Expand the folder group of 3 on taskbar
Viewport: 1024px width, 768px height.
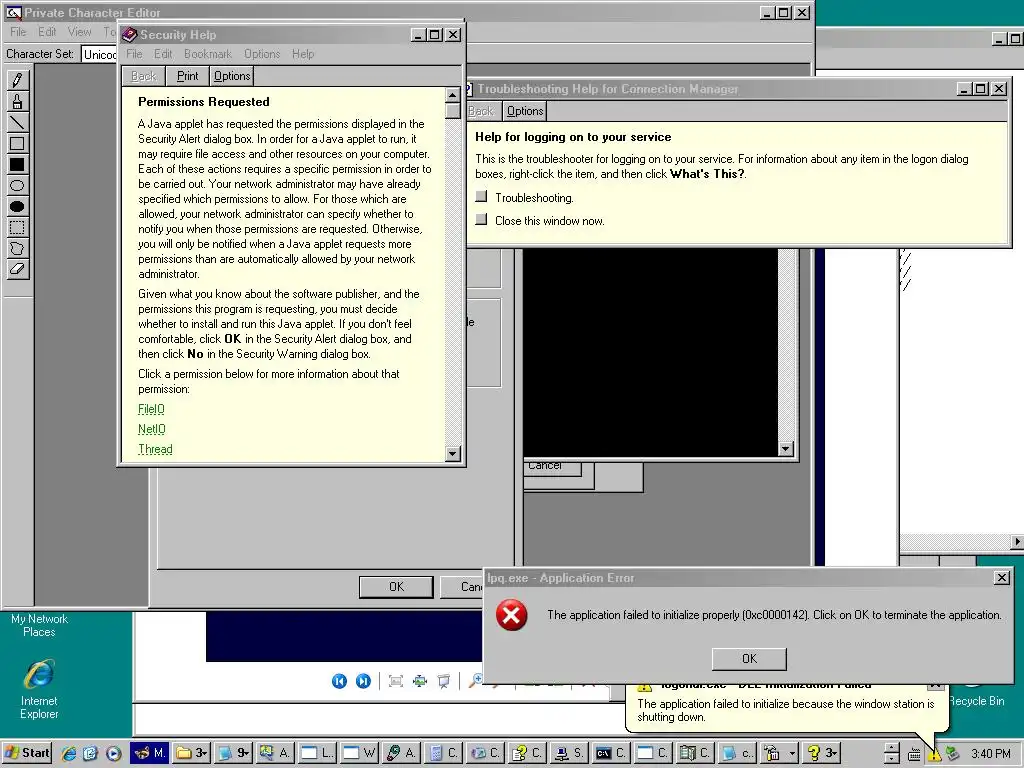click(x=192, y=753)
